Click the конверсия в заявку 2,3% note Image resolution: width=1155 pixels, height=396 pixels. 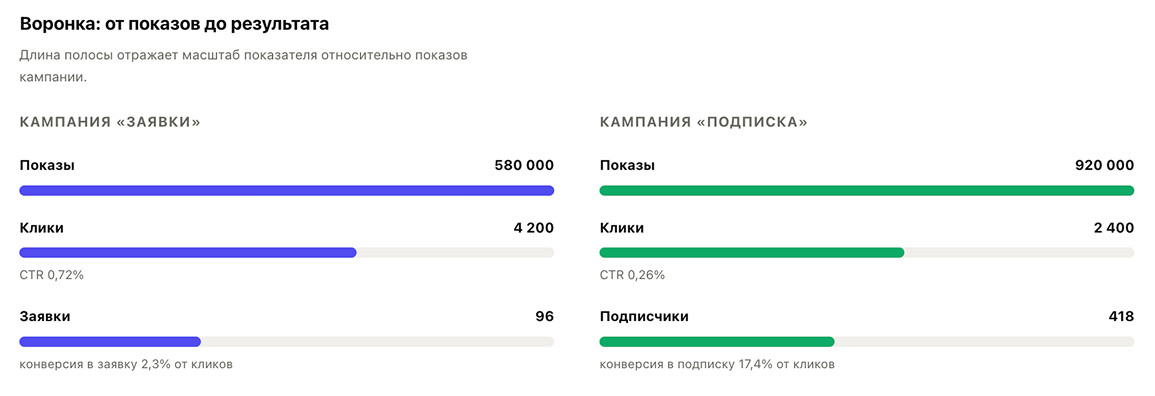point(126,364)
